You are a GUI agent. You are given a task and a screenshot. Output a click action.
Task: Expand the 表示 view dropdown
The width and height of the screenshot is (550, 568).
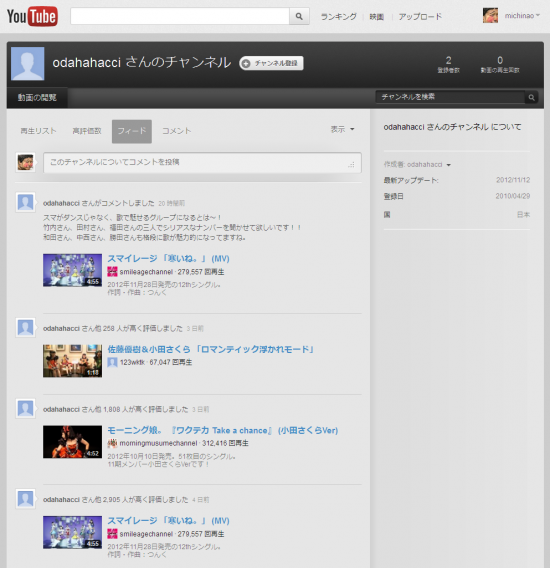[342, 129]
